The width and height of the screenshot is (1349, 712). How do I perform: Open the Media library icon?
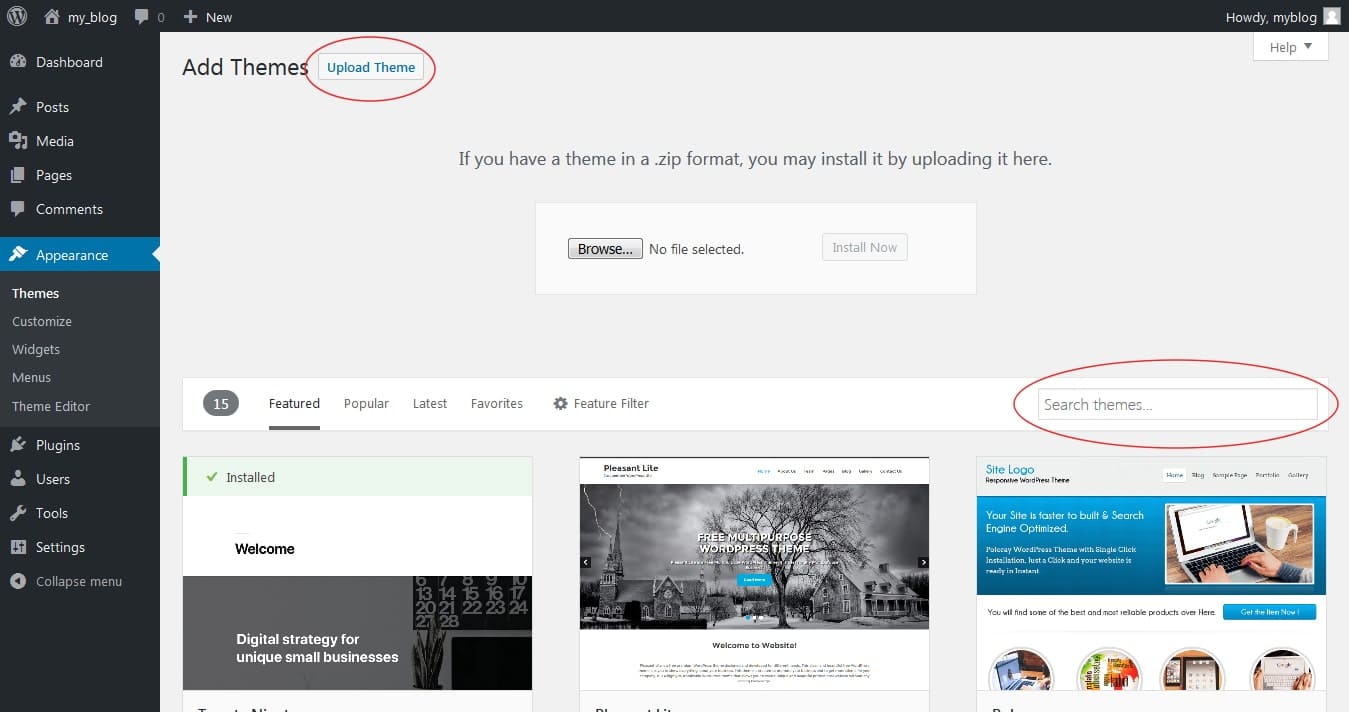pos(18,141)
